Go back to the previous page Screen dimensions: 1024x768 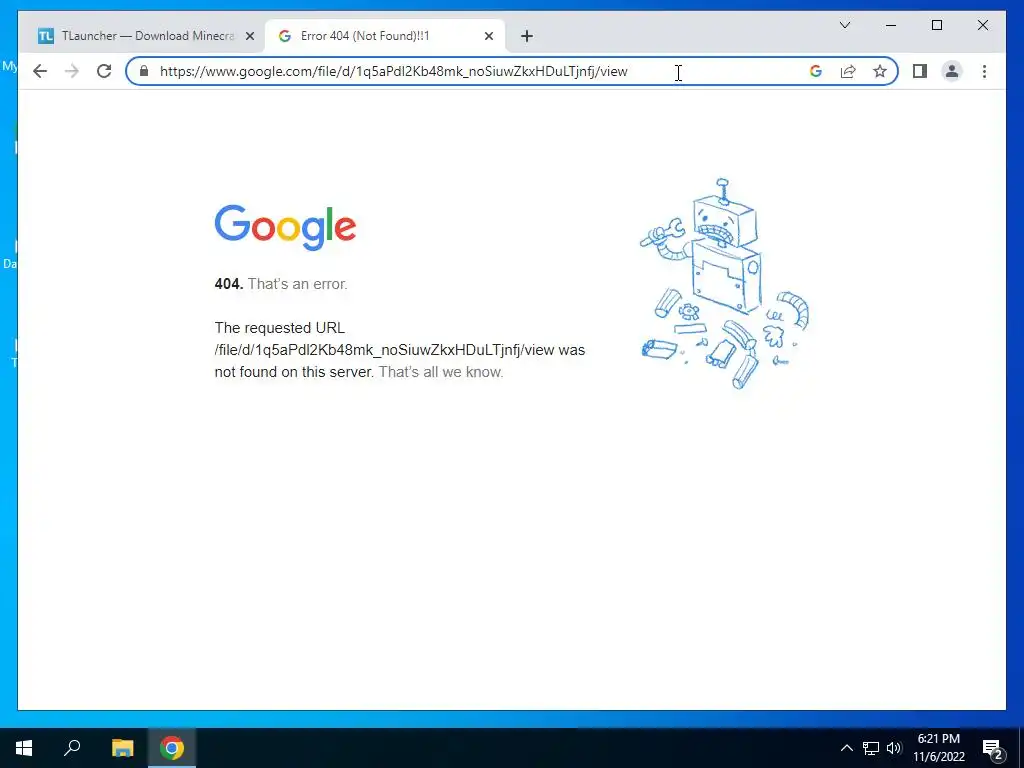coord(40,71)
